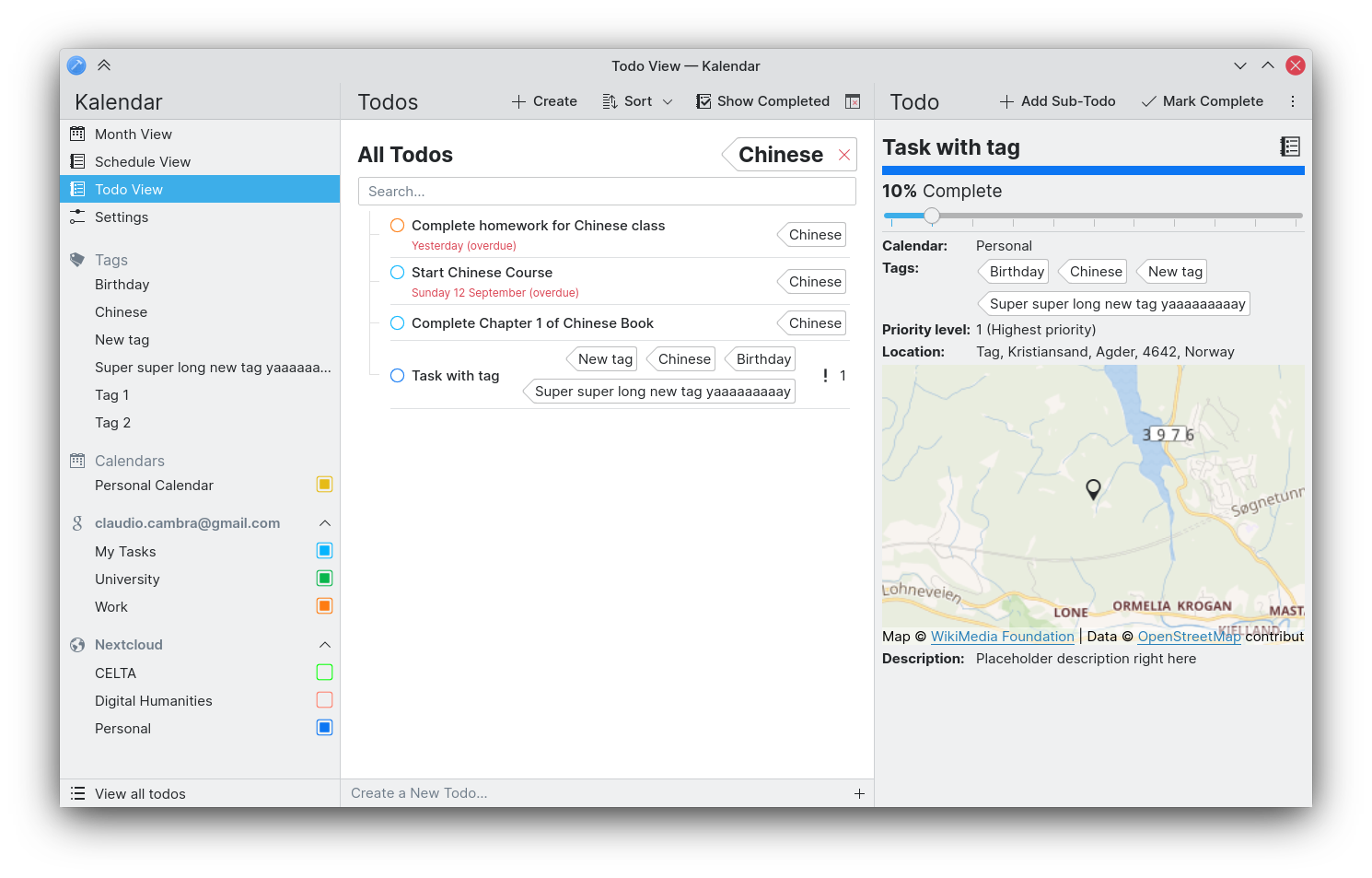Click New tag chip on Task with tag row

click(x=602, y=358)
